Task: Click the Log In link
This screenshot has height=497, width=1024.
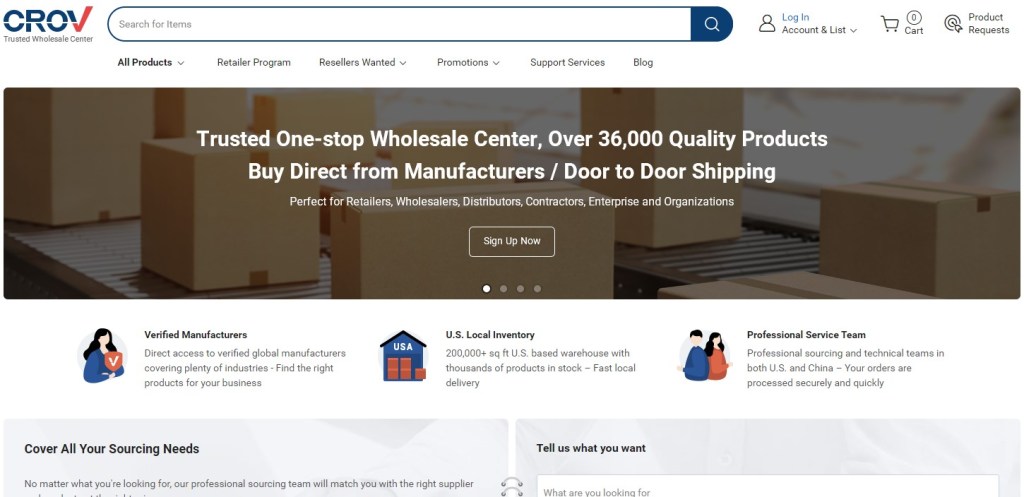Action: point(795,18)
